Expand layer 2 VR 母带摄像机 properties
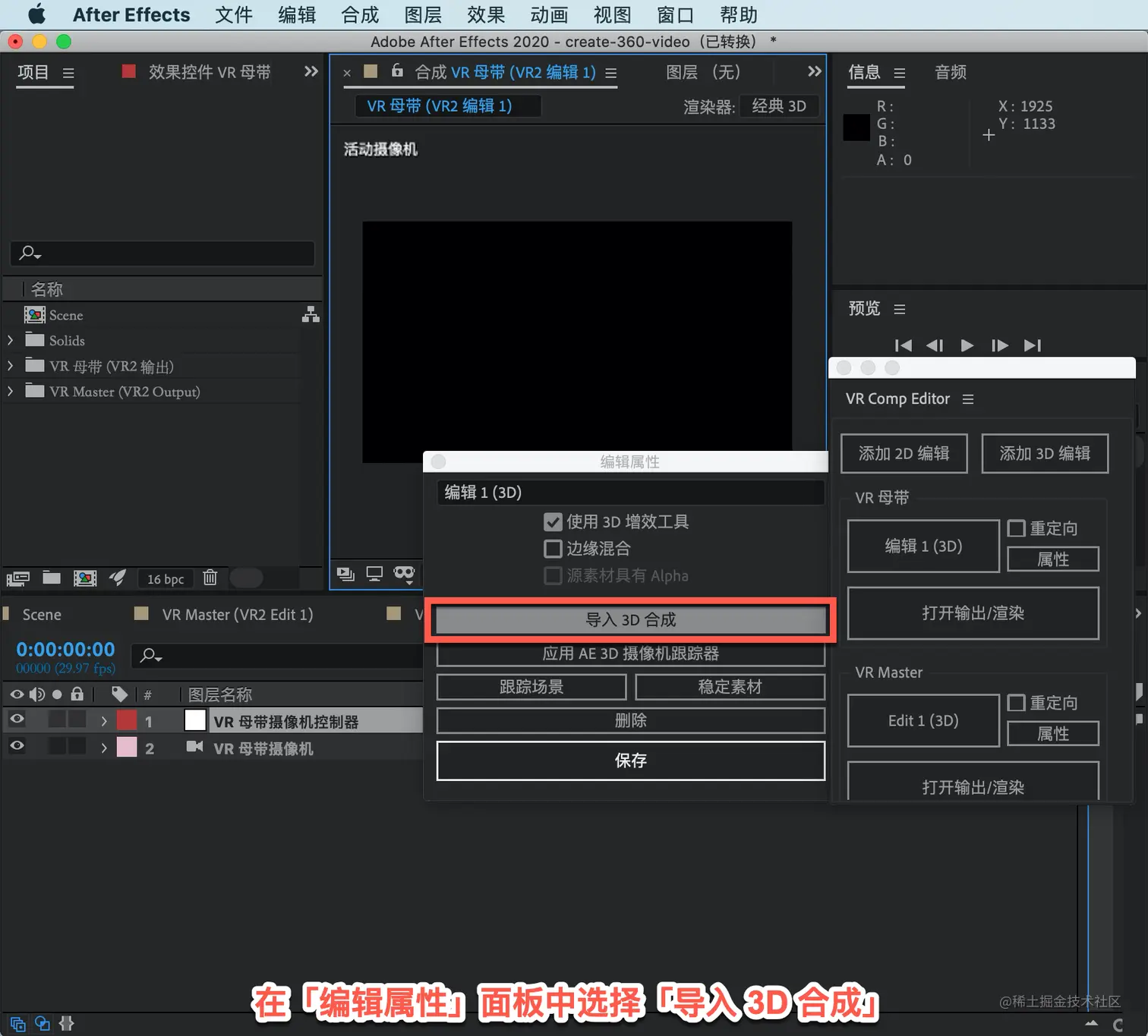 pyautogui.click(x=104, y=748)
